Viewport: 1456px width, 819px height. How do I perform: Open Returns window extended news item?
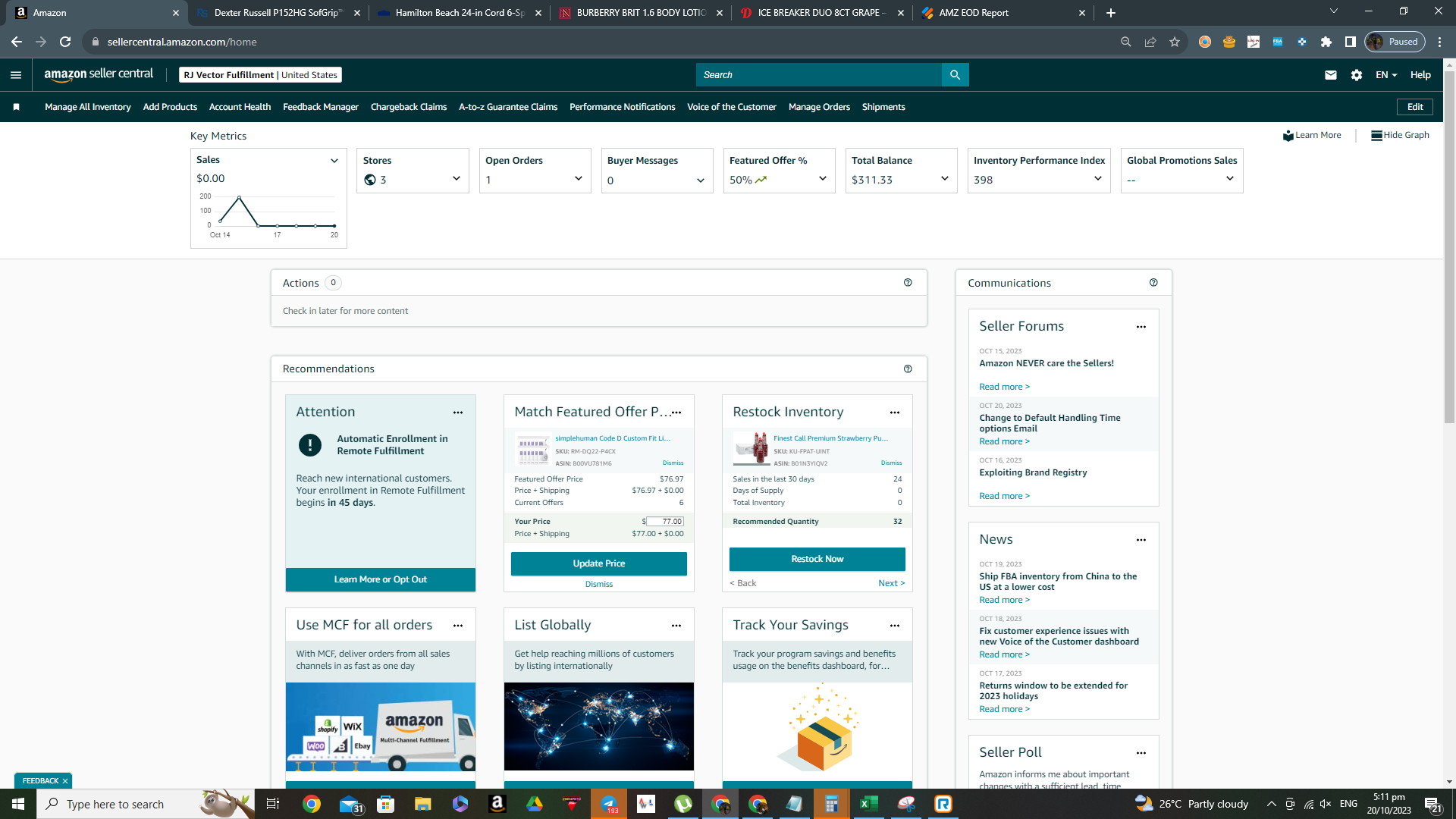pos(1053,691)
